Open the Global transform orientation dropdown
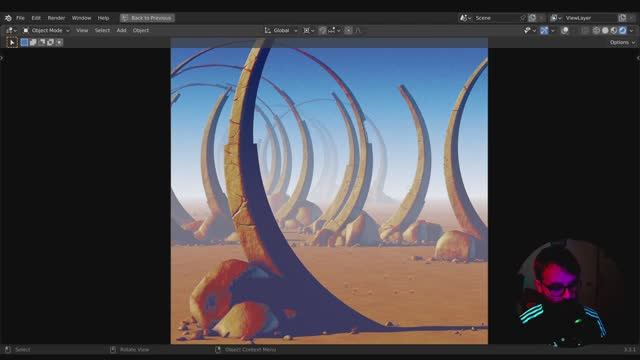Screen dimensions: 640x360 [x=281, y=30]
